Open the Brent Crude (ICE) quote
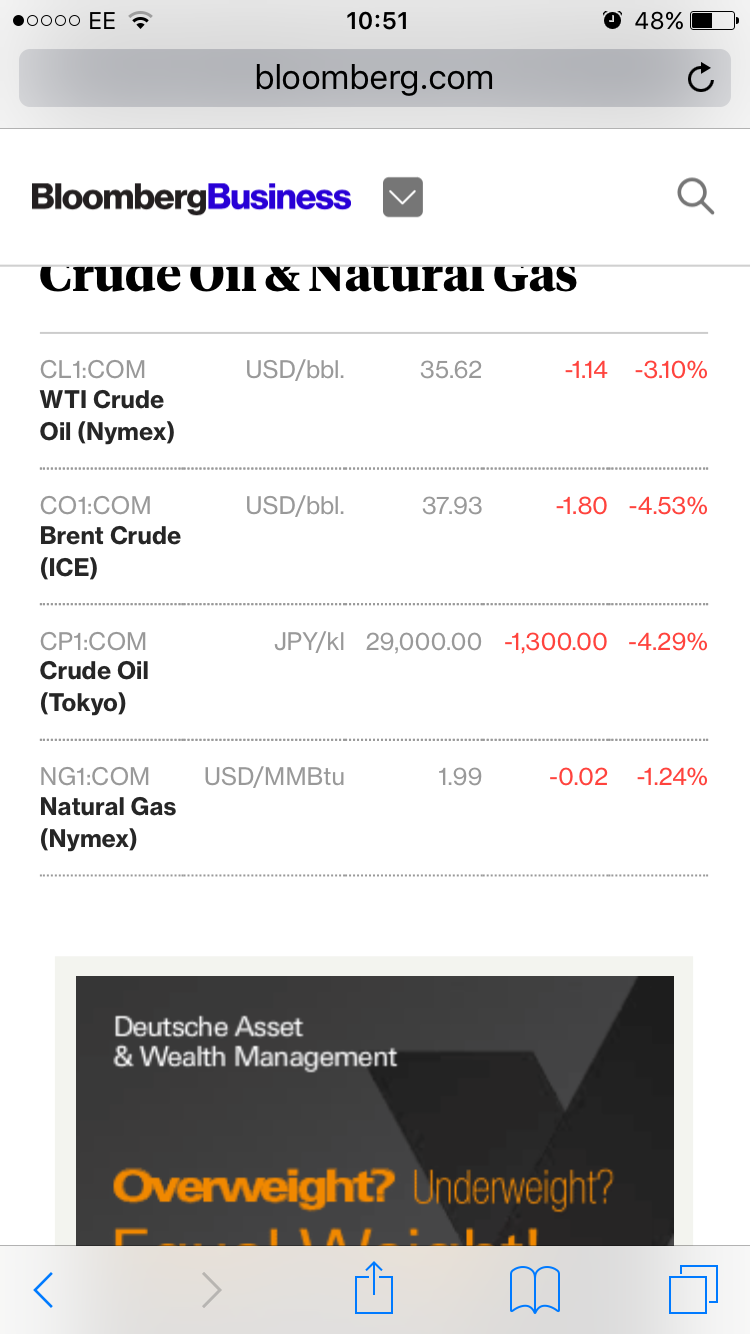This screenshot has height=1334, width=750. [x=110, y=552]
